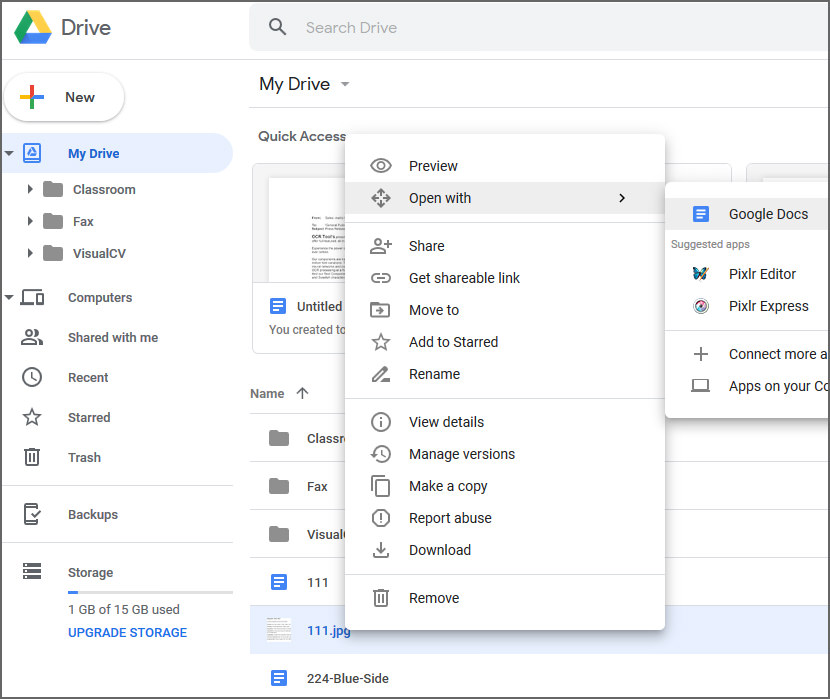Toggle Name column sort arrow

coord(303,393)
